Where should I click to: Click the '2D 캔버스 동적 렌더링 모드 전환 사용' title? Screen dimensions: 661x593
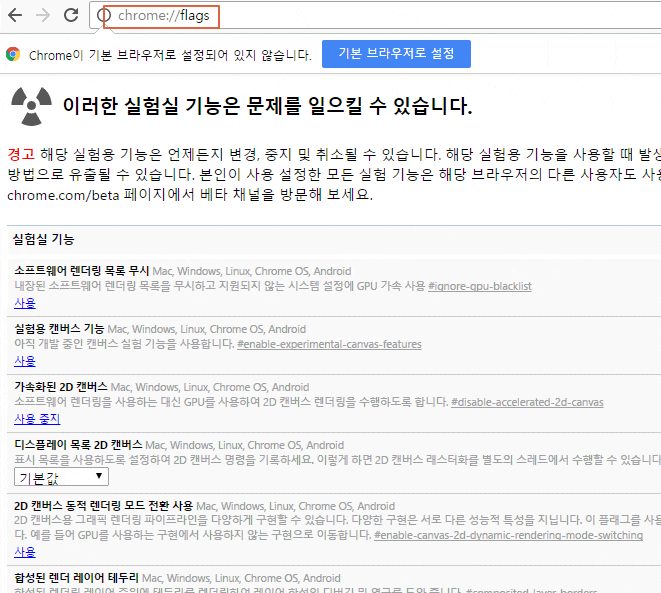103,506
